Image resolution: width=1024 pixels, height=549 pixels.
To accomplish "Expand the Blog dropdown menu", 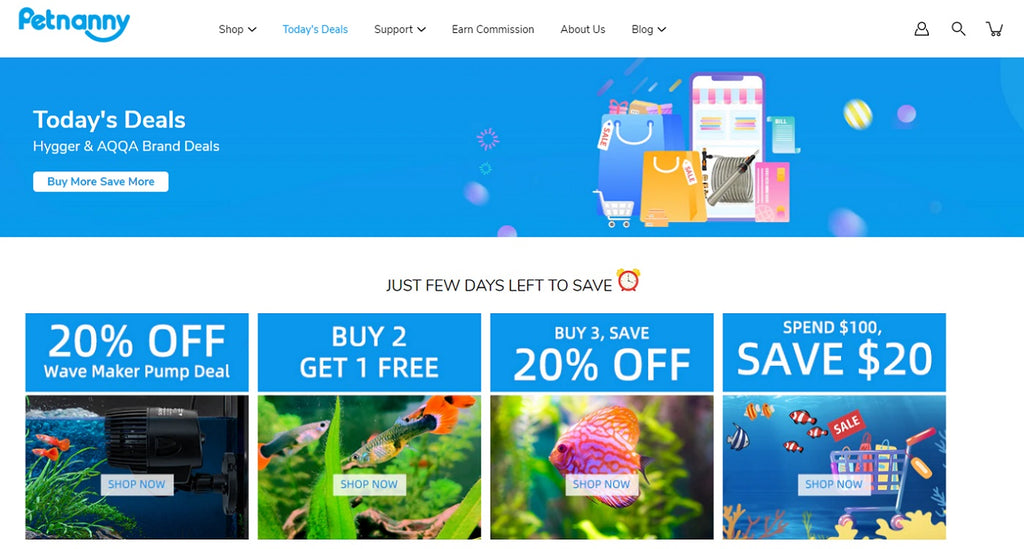I will (x=648, y=29).
